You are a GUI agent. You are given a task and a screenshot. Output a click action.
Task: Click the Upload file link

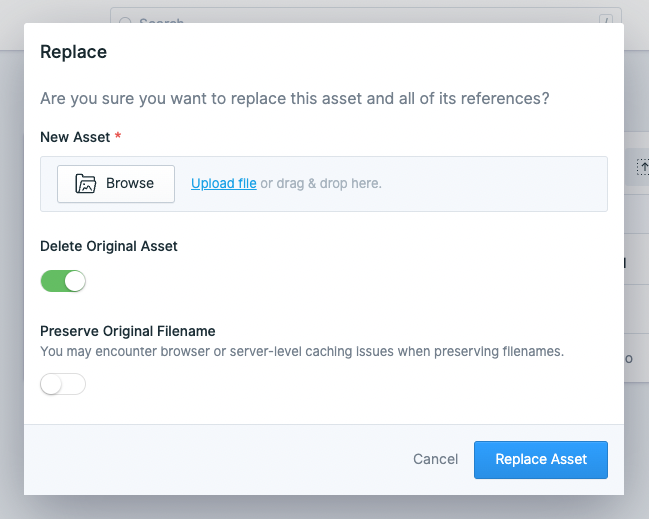coord(224,184)
